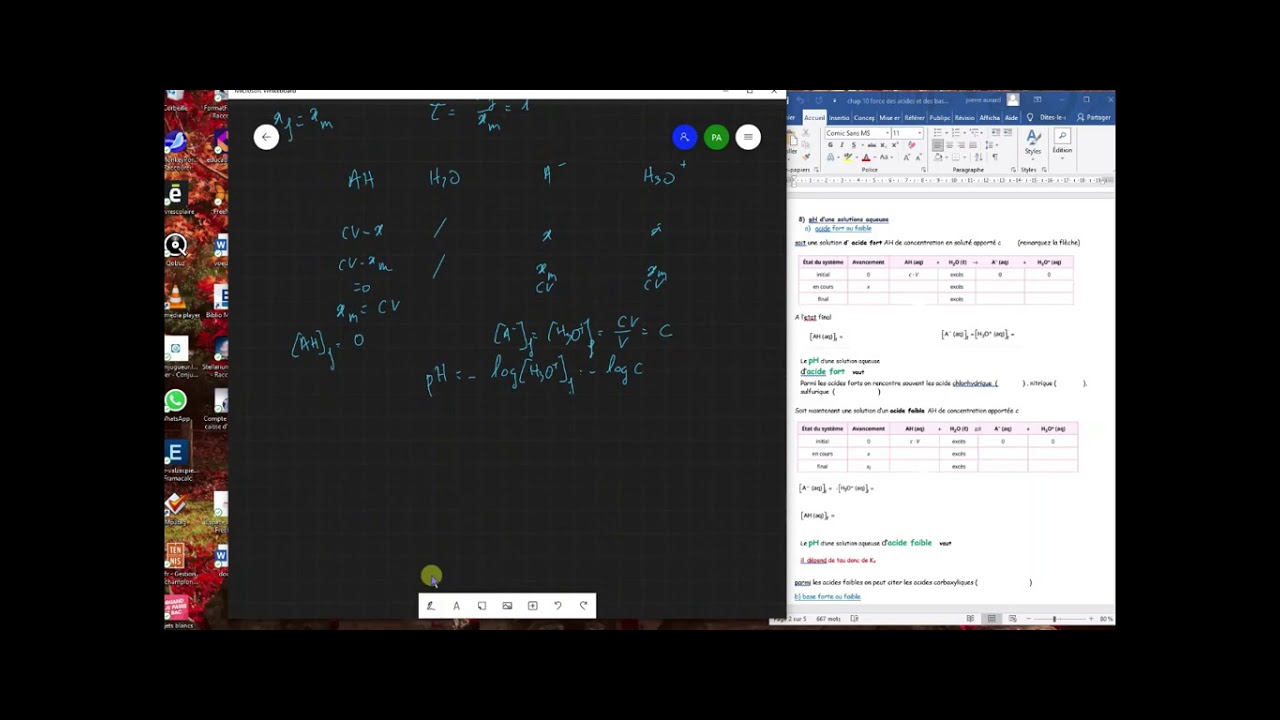Toggle strikethrough text in Word
Screen dimensions: 1280x720
point(872,145)
